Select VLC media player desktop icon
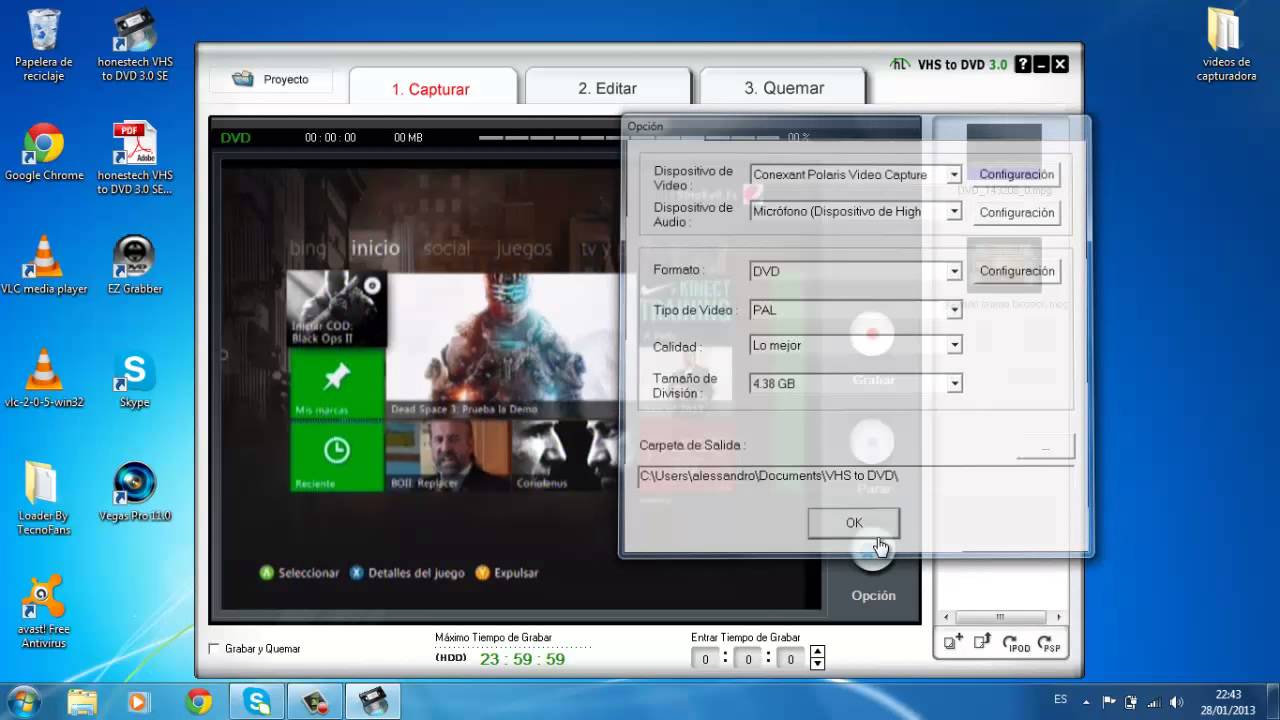The width and height of the screenshot is (1280, 720). [44, 265]
